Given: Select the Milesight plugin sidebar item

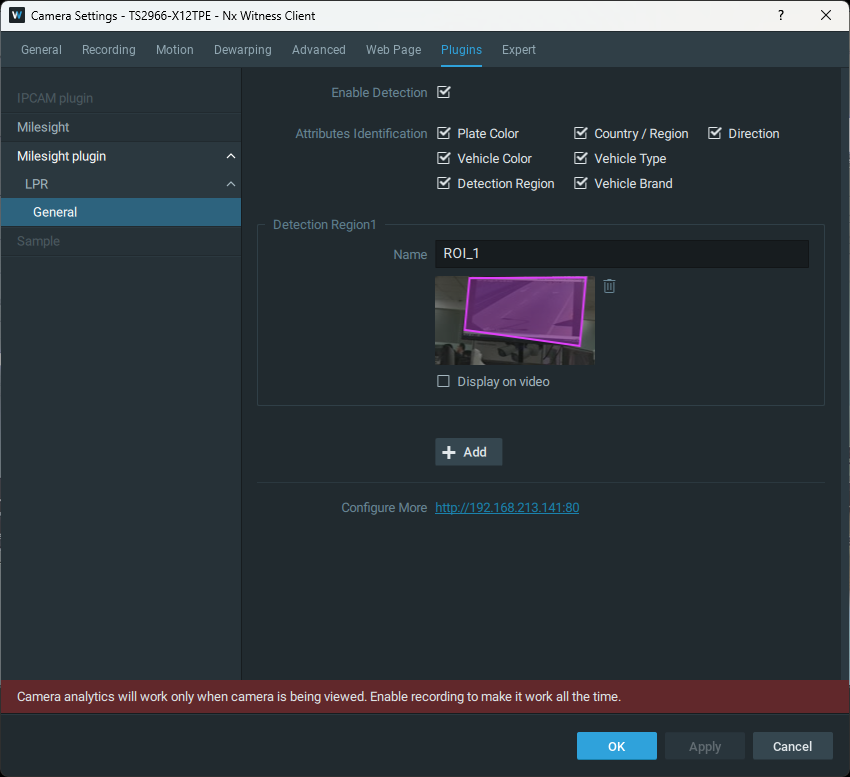Looking at the screenshot, I should click(x=121, y=156).
